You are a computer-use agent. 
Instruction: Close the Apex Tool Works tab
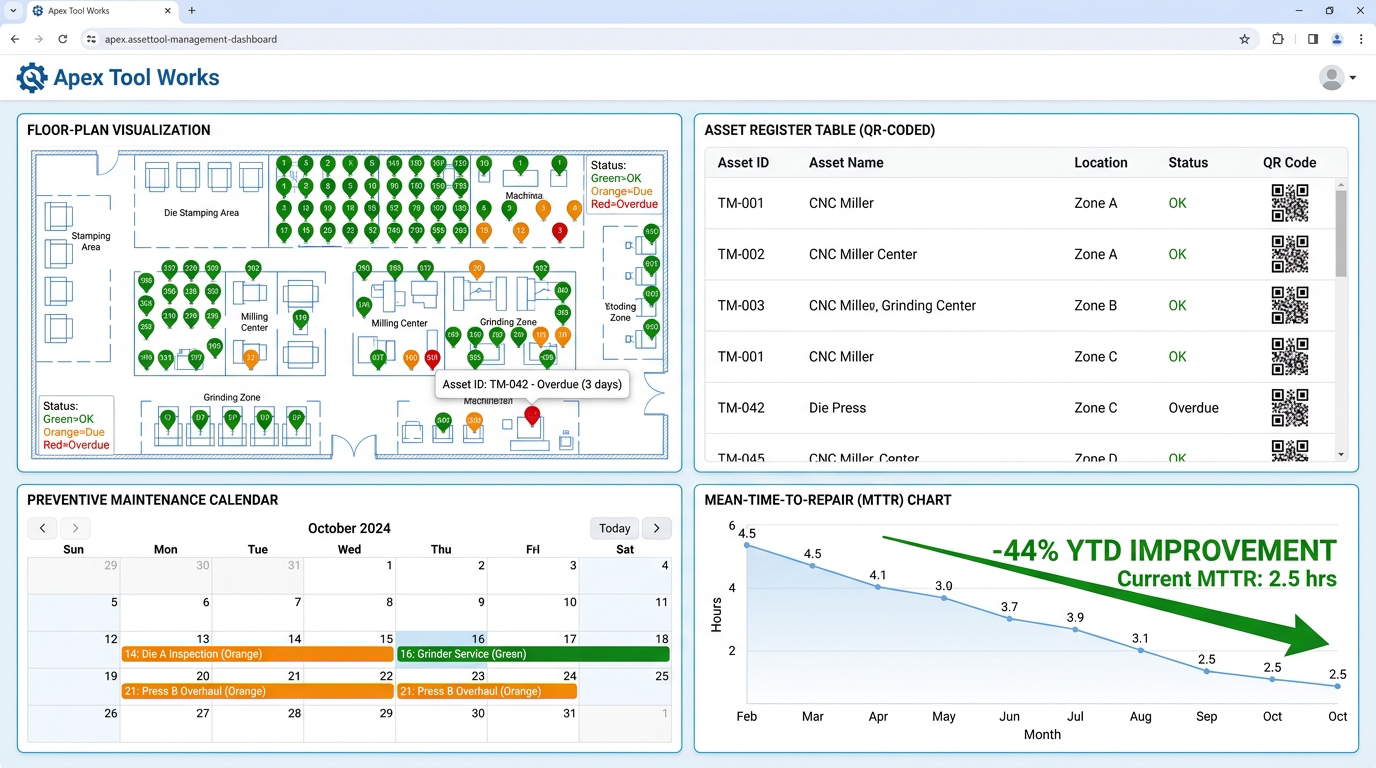coord(168,11)
